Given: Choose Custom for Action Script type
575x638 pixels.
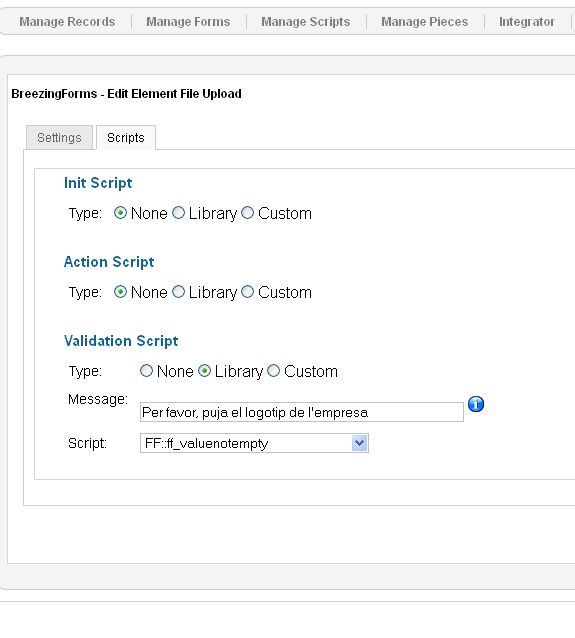Looking at the screenshot, I should 247,292.
